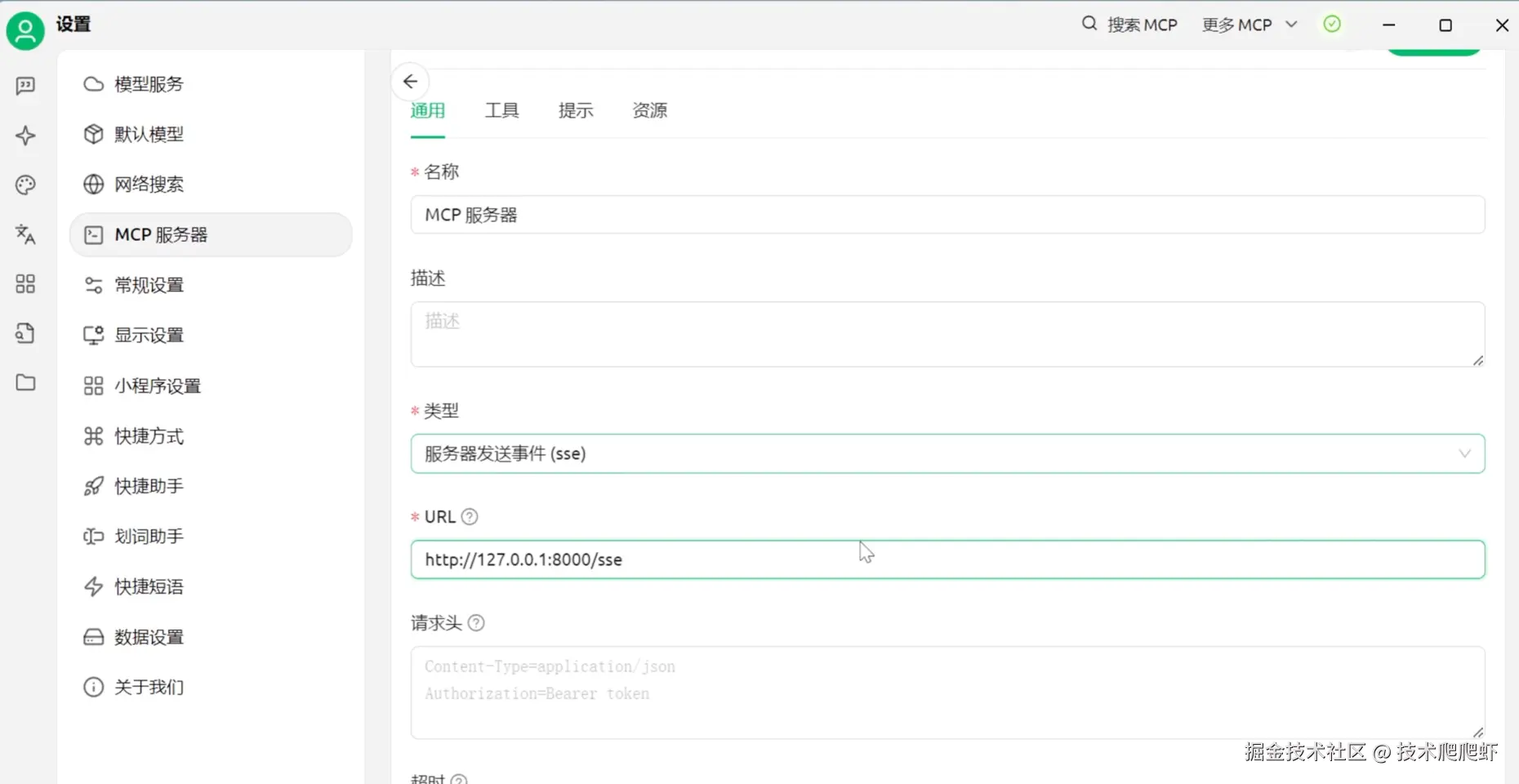Click the user avatar icon
Screen dimensions: 1519x784
tap(25, 32)
